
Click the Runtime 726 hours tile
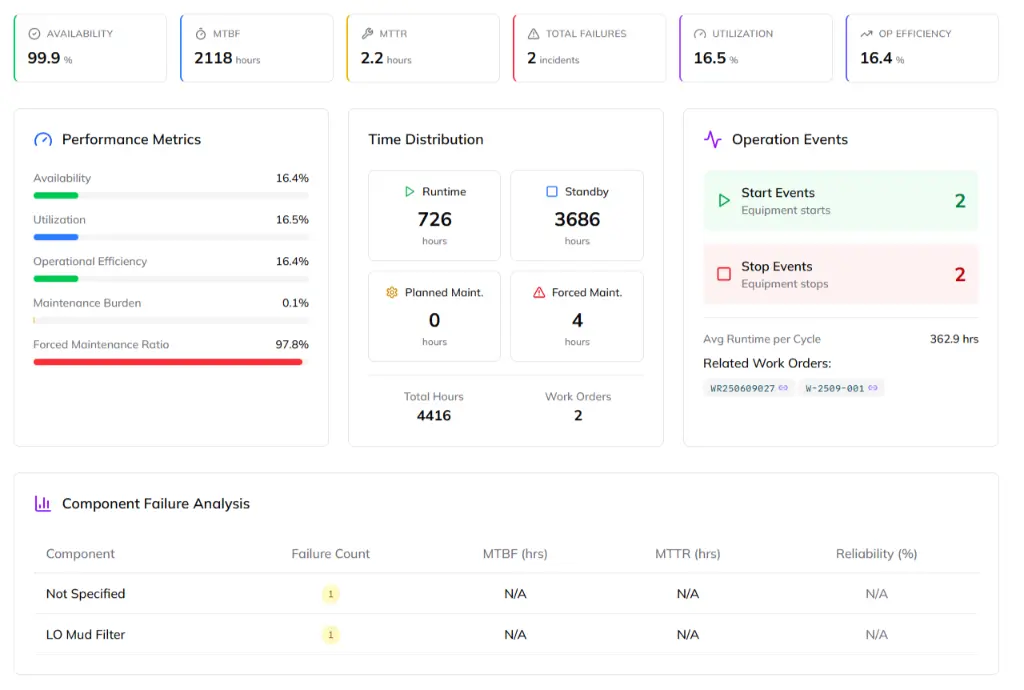[434, 216]
